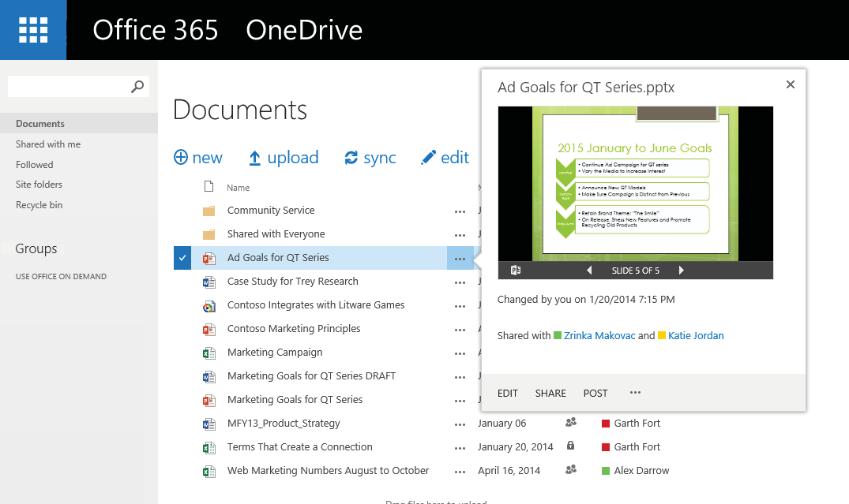The height and width of the screenshot is (504, 849).
Task: Click the PowerPoint menu icon in preview bar
Action: pyautogui.click(x=515, y=270)
